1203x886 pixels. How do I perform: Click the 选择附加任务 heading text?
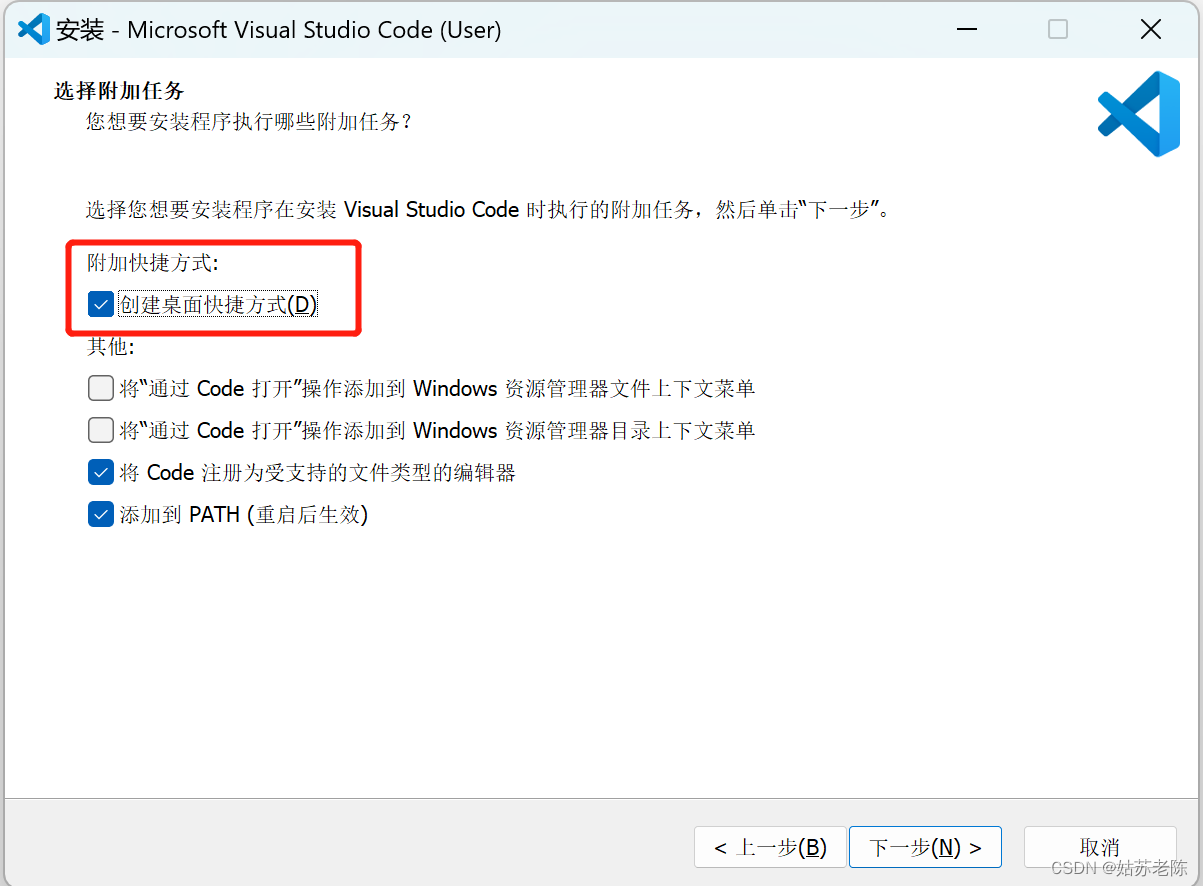(119, 91)
